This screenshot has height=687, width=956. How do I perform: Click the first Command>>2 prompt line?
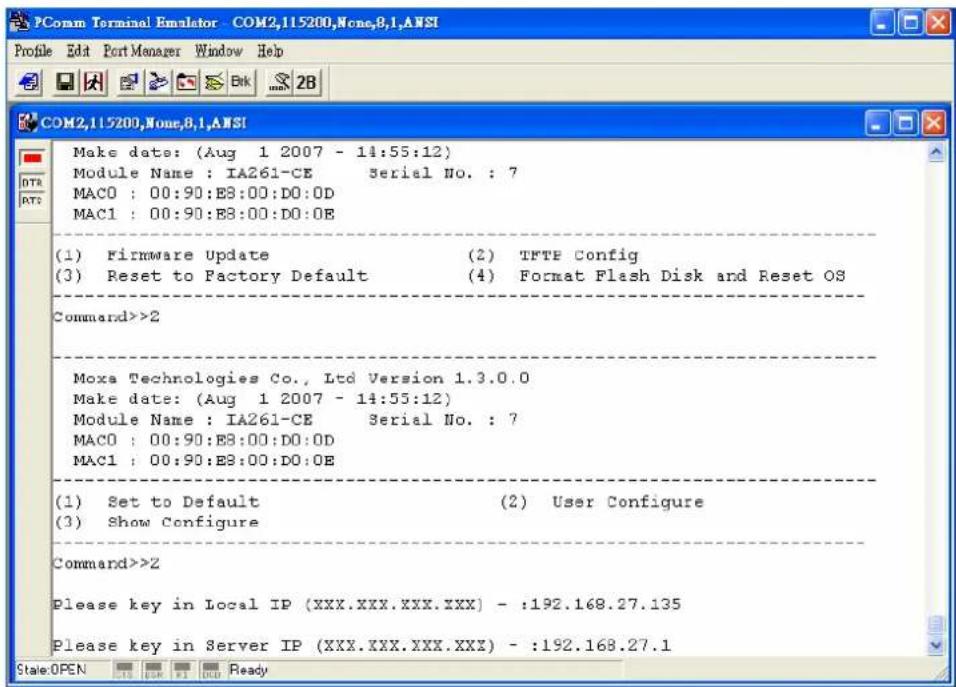coord(106,316)
